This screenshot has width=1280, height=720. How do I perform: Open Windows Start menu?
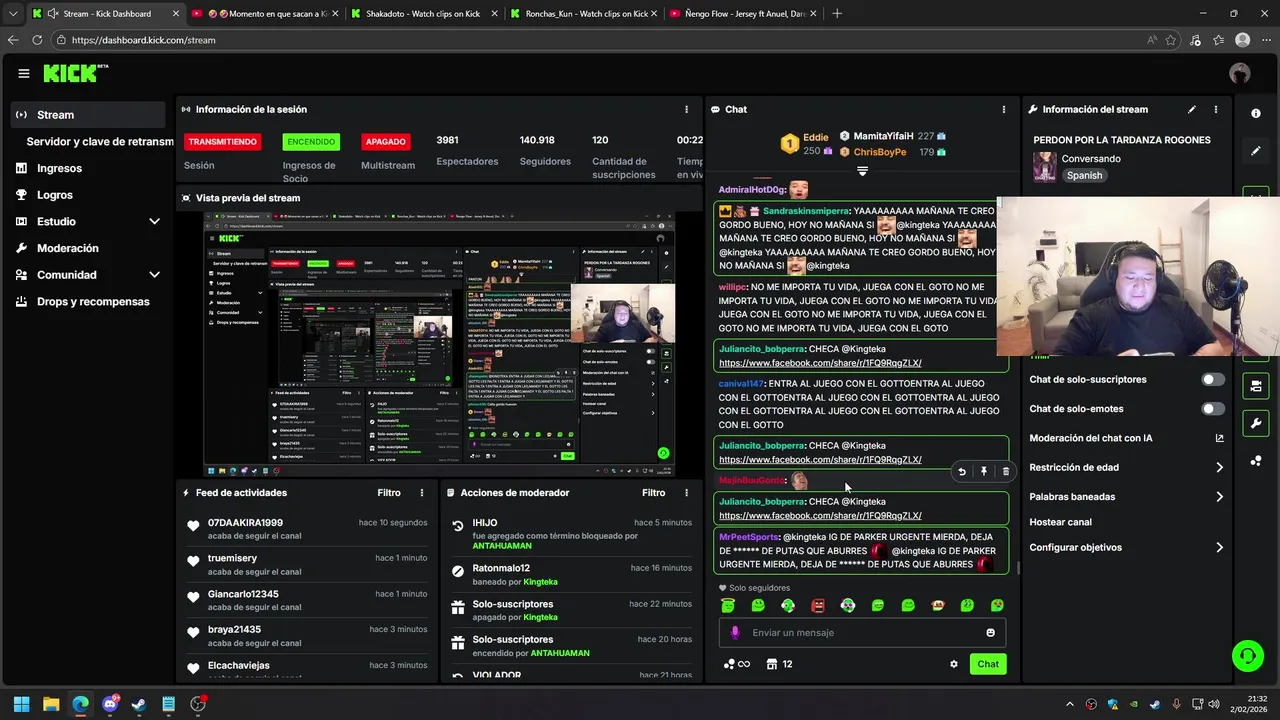pos(21,704)
